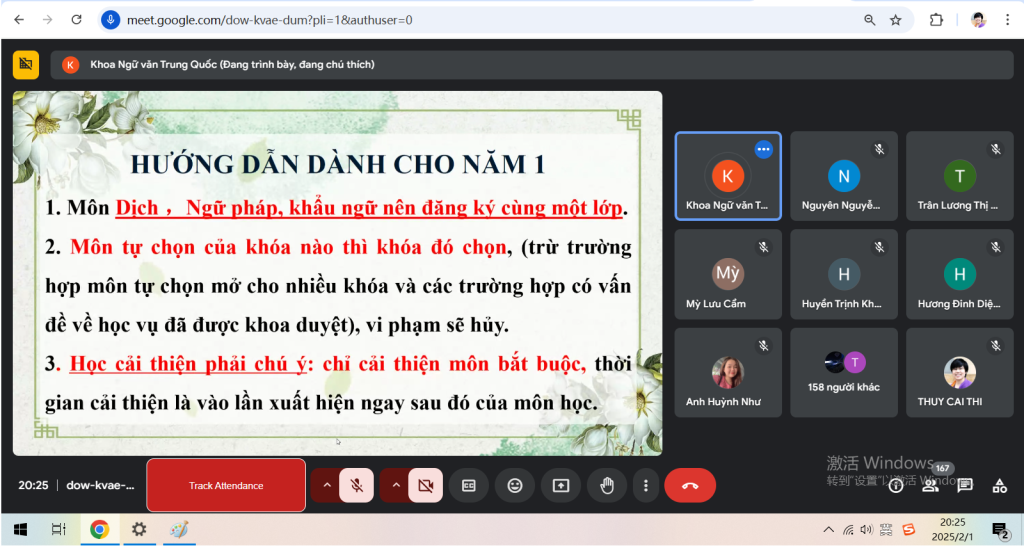Reload the Google Meet page
The image size is (1024, 548).
pyautogui.click(x=76, y=20)
